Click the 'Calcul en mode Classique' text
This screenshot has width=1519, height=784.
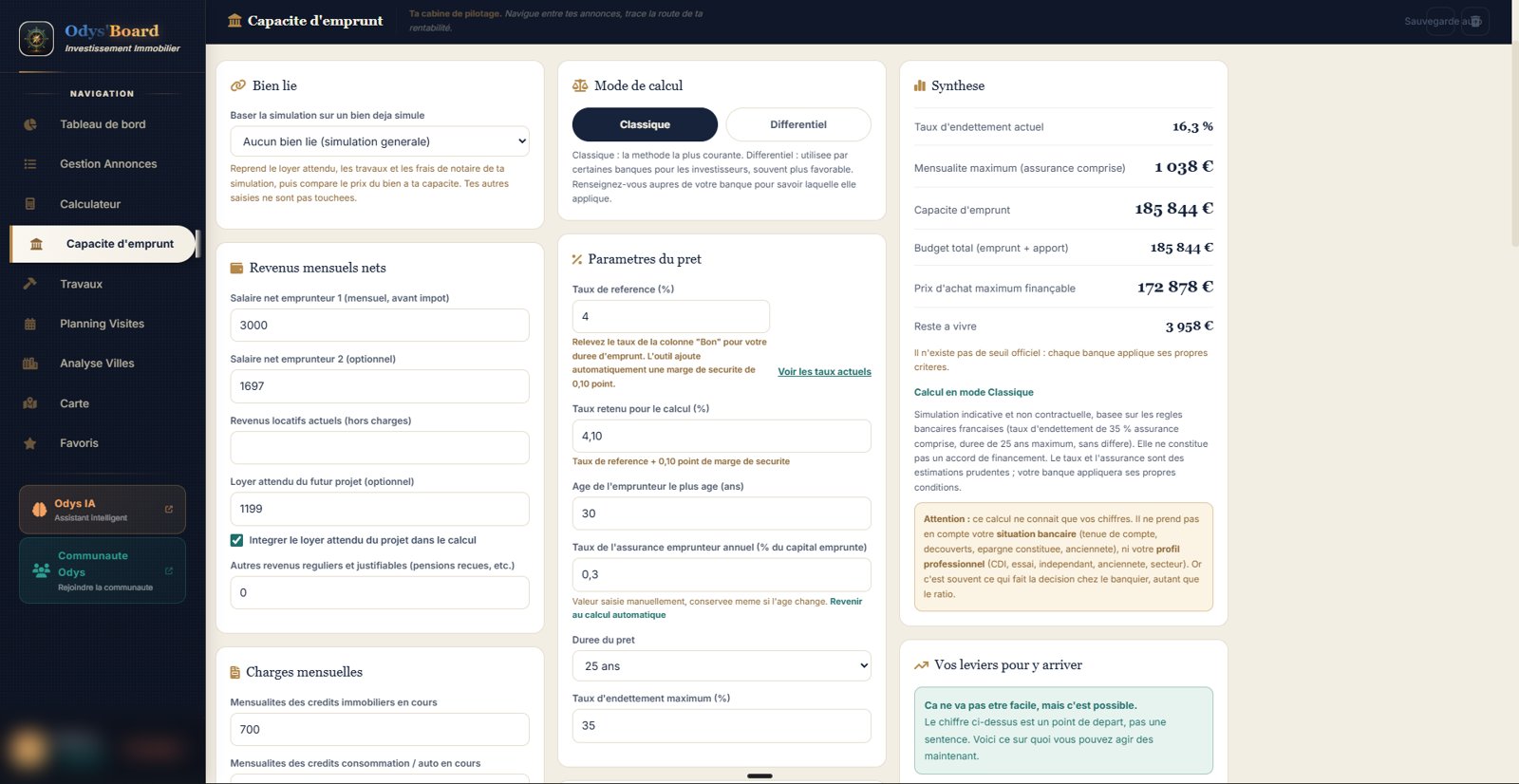point(973,392)
